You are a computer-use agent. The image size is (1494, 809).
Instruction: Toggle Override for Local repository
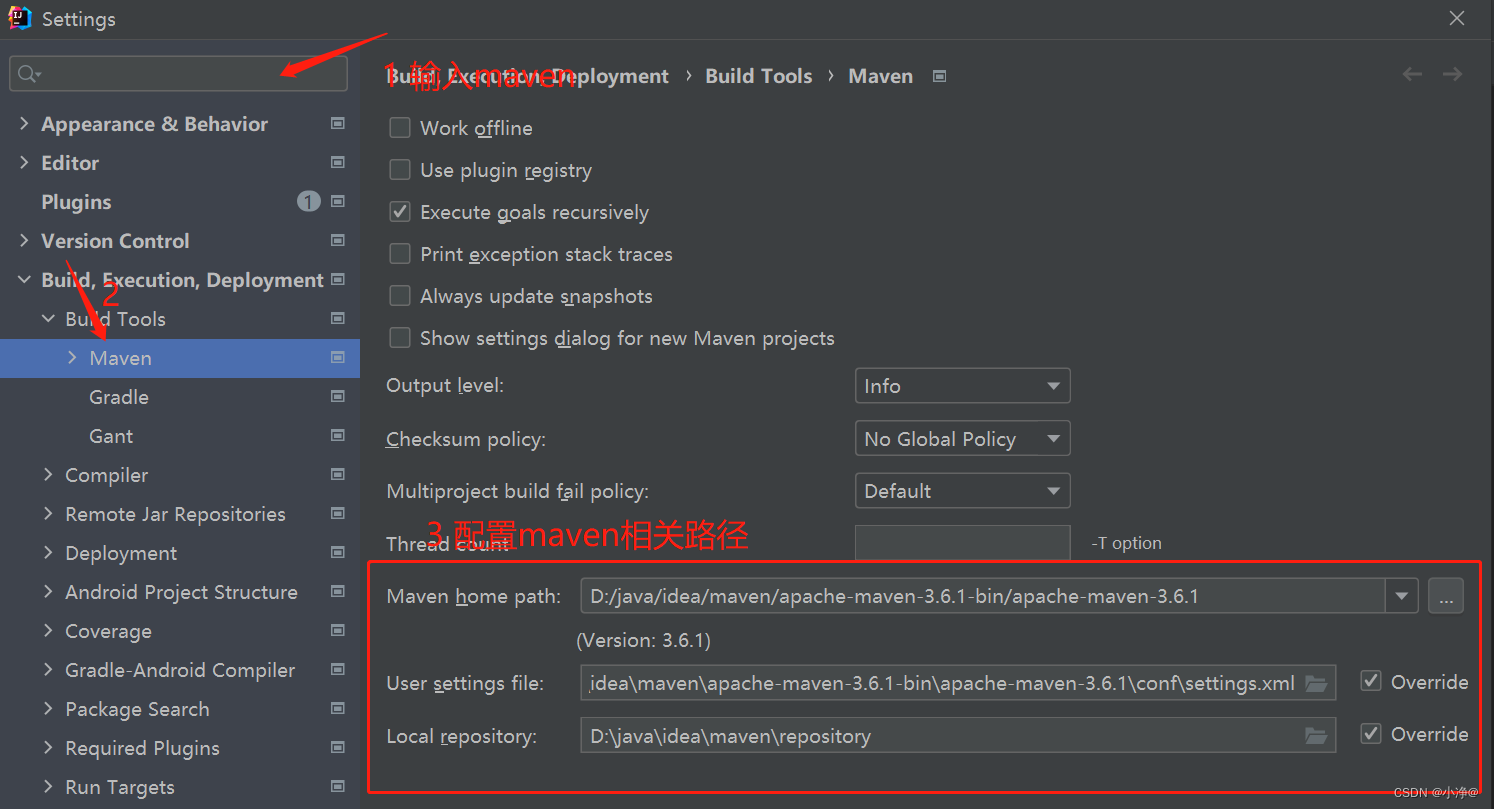click(x=1371, y=734)
